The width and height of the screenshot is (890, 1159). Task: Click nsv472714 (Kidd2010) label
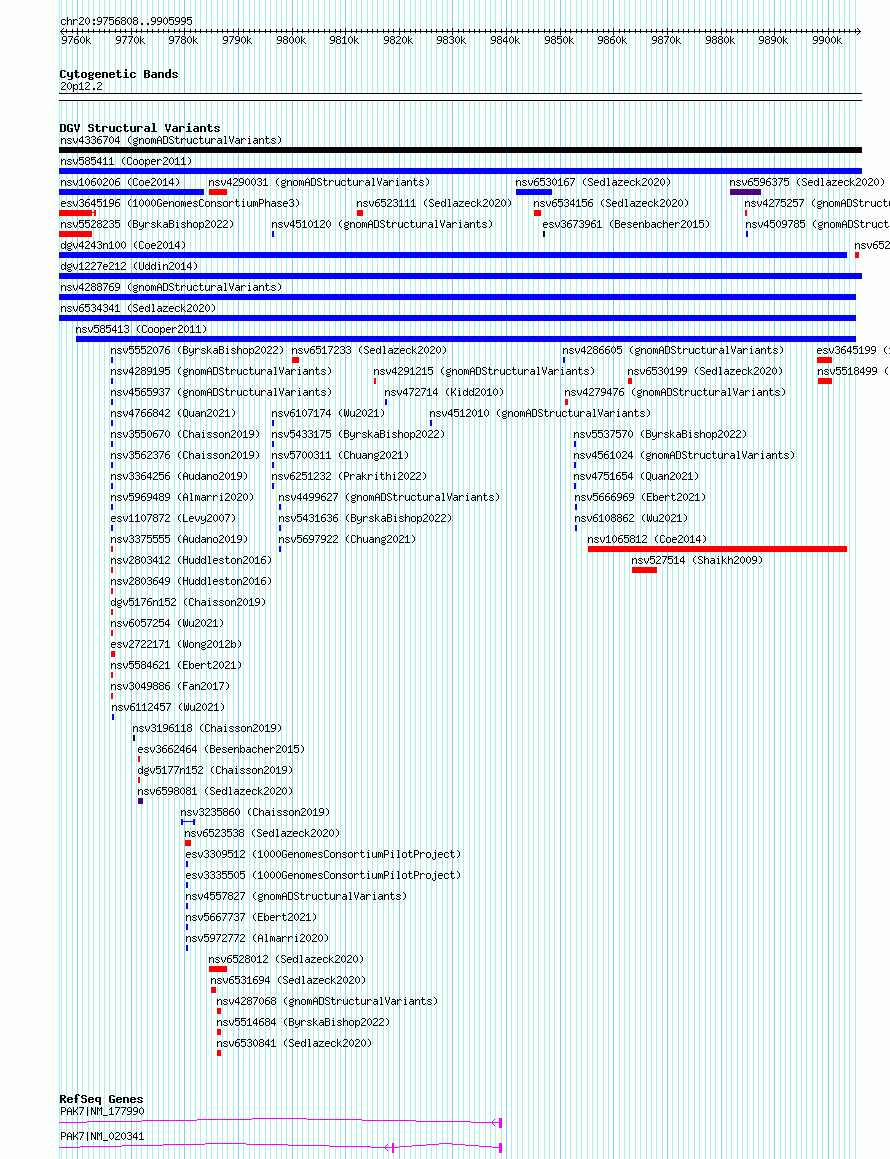pos(444,392)
